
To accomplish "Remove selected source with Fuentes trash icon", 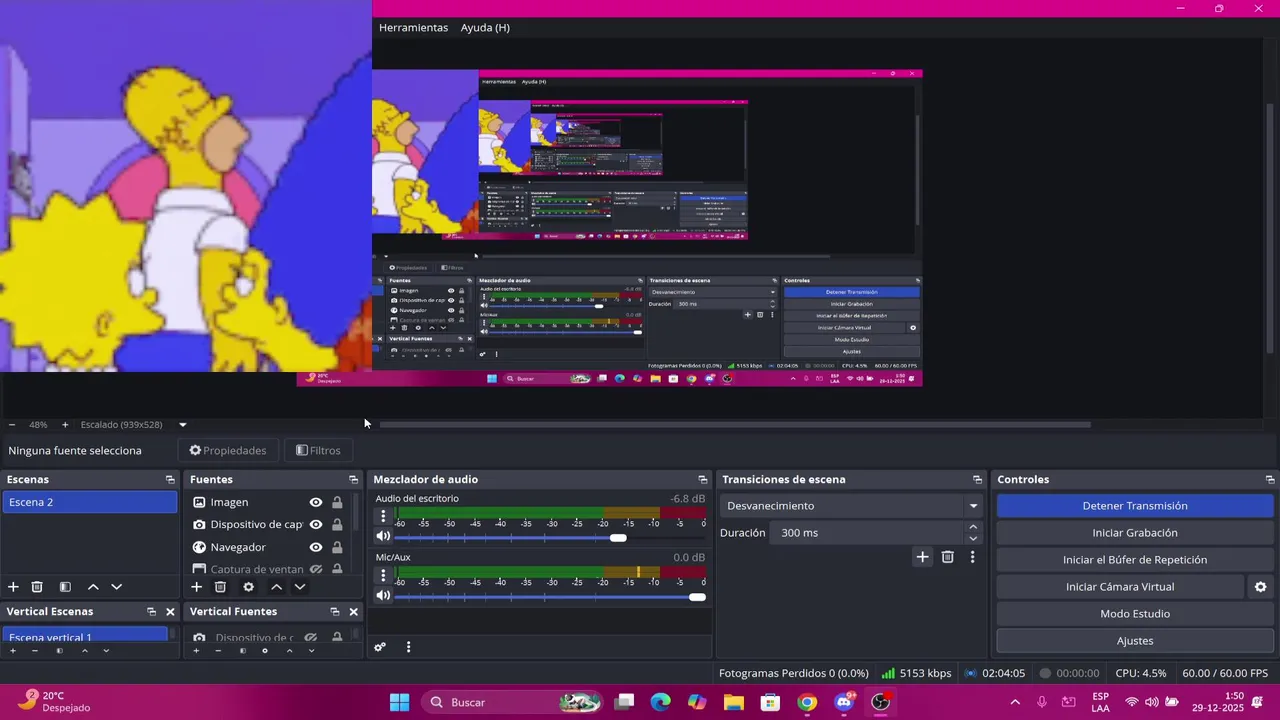I will [x=220, y=587].
